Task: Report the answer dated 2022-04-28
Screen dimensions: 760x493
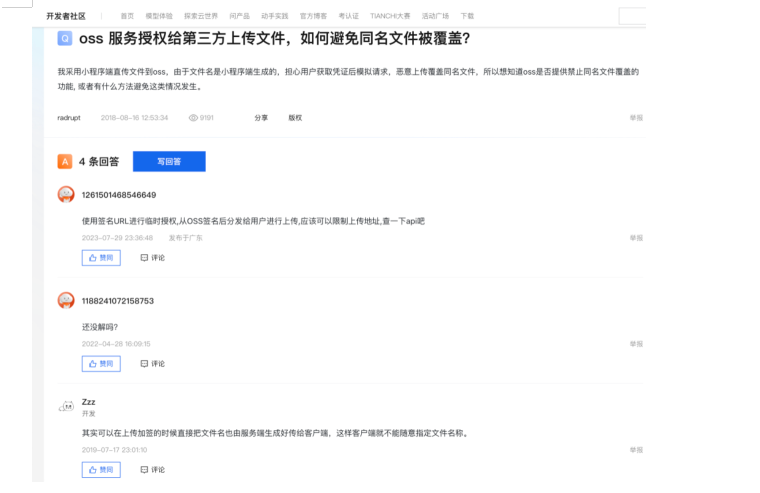Action: point(636,344)
